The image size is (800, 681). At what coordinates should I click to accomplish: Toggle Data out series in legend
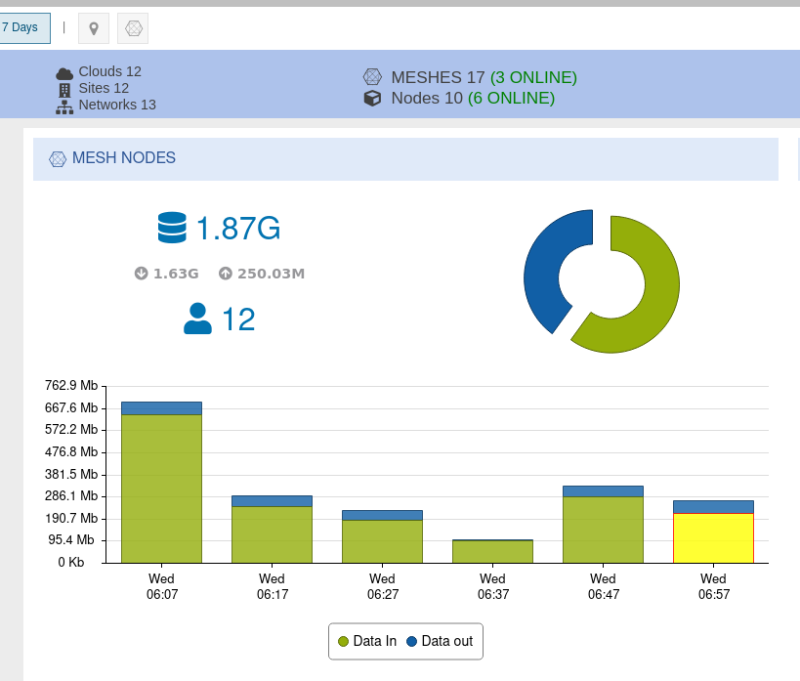(439, 641)
